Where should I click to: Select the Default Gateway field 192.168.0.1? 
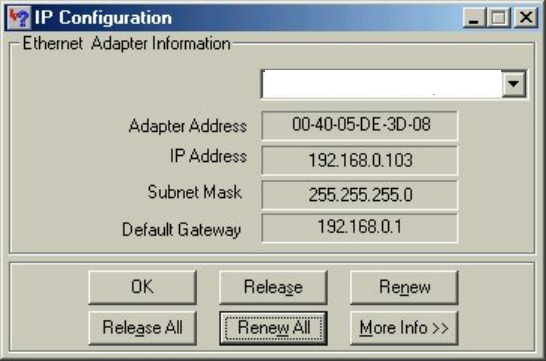(359, 228)
